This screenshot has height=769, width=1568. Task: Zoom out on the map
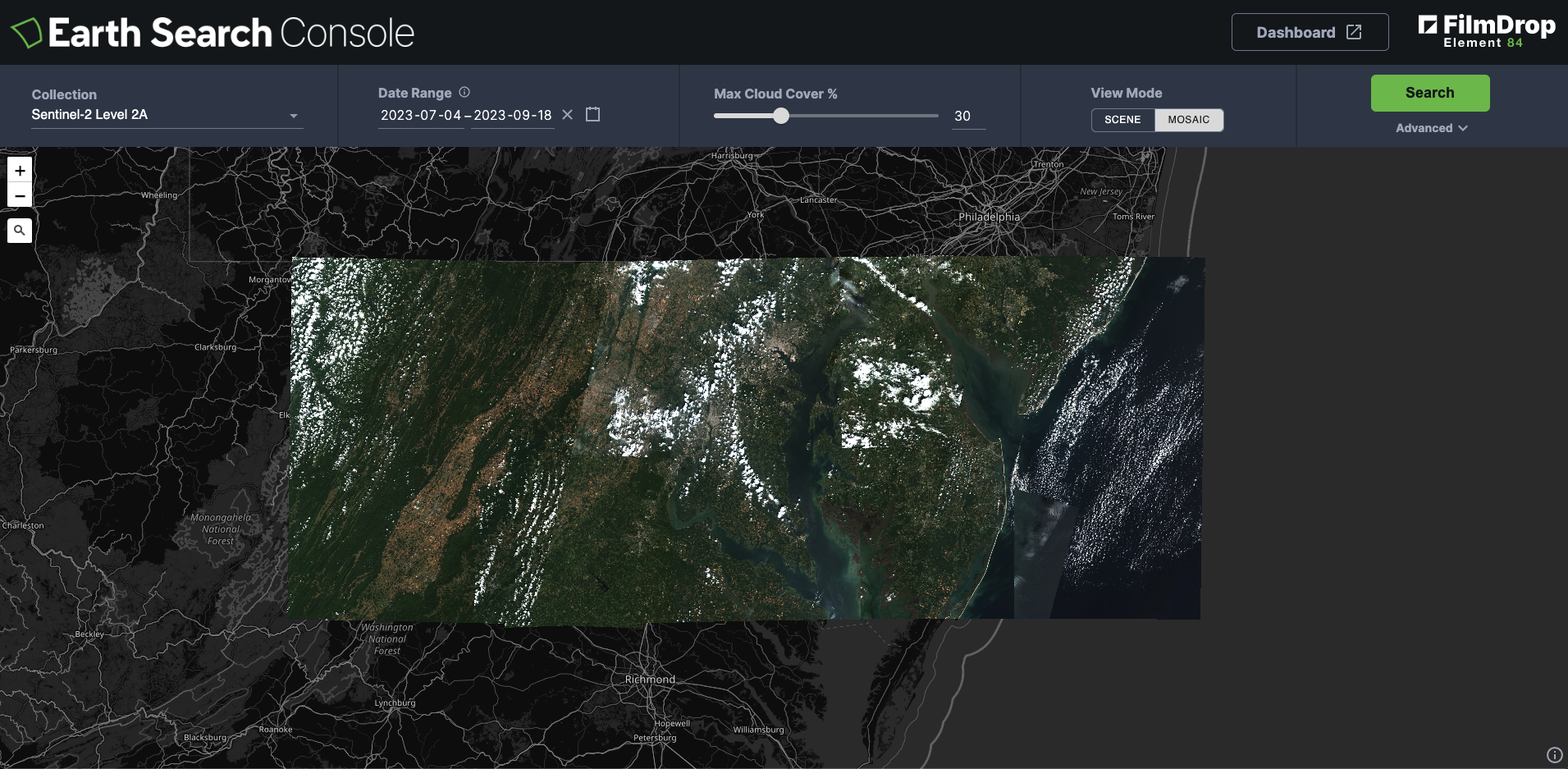tap(20, 195)
